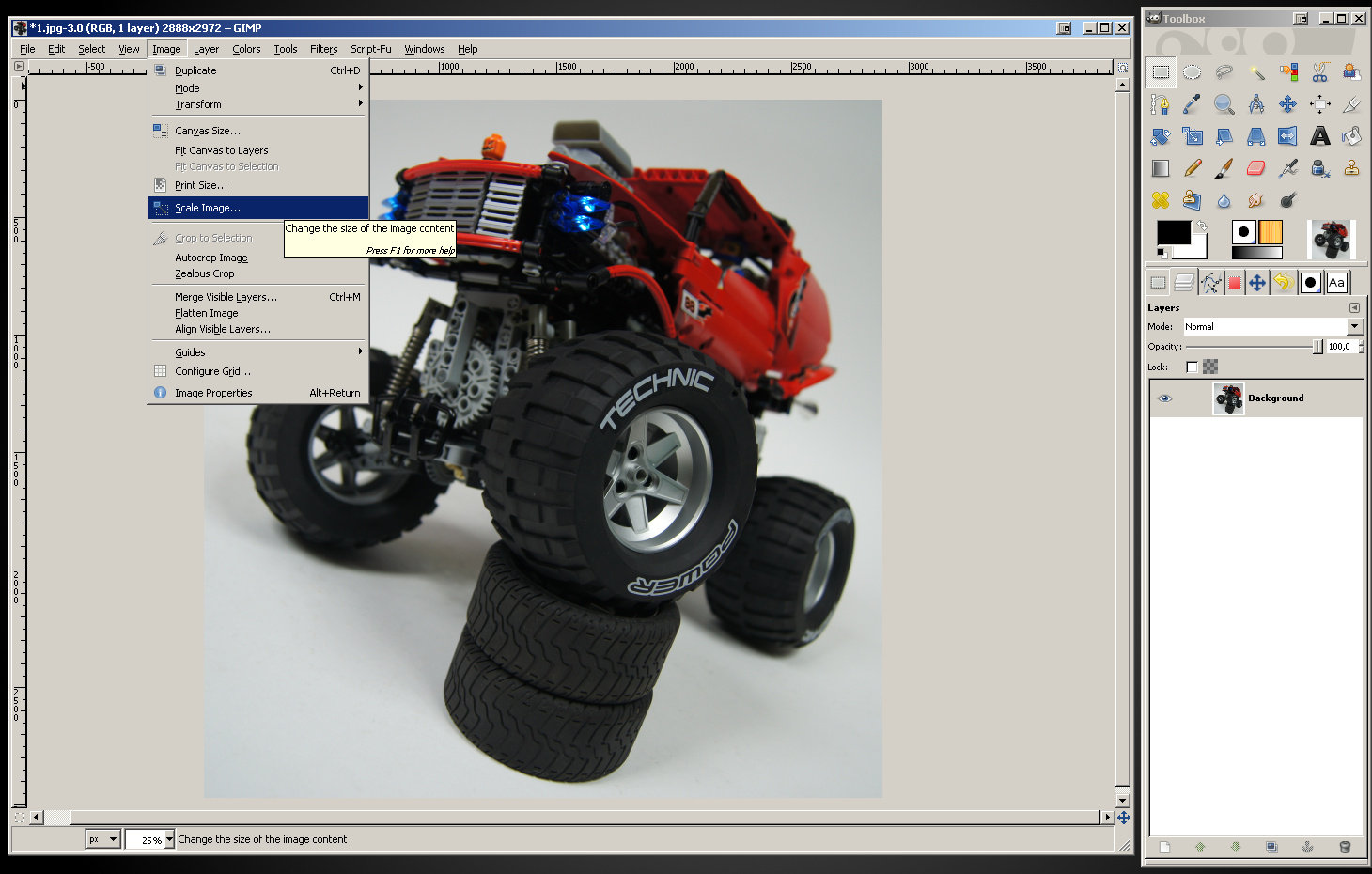This screenshot has height=874, width=1372.
Task: Select the Rotate tool
Action: click(1161, 136)
